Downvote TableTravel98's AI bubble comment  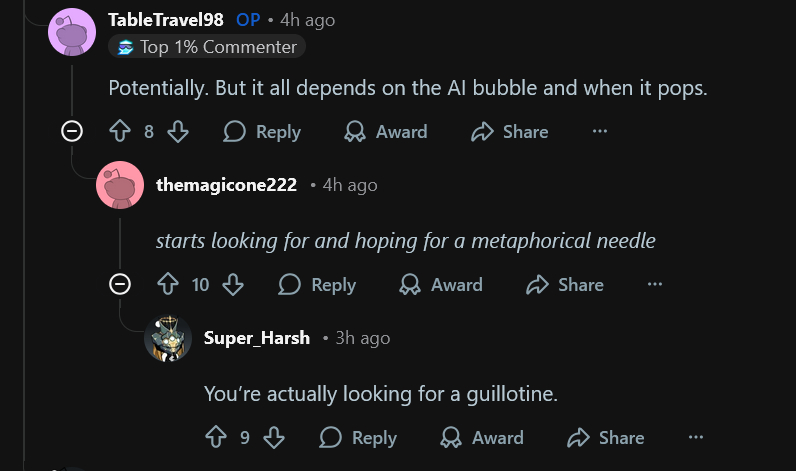178,132
